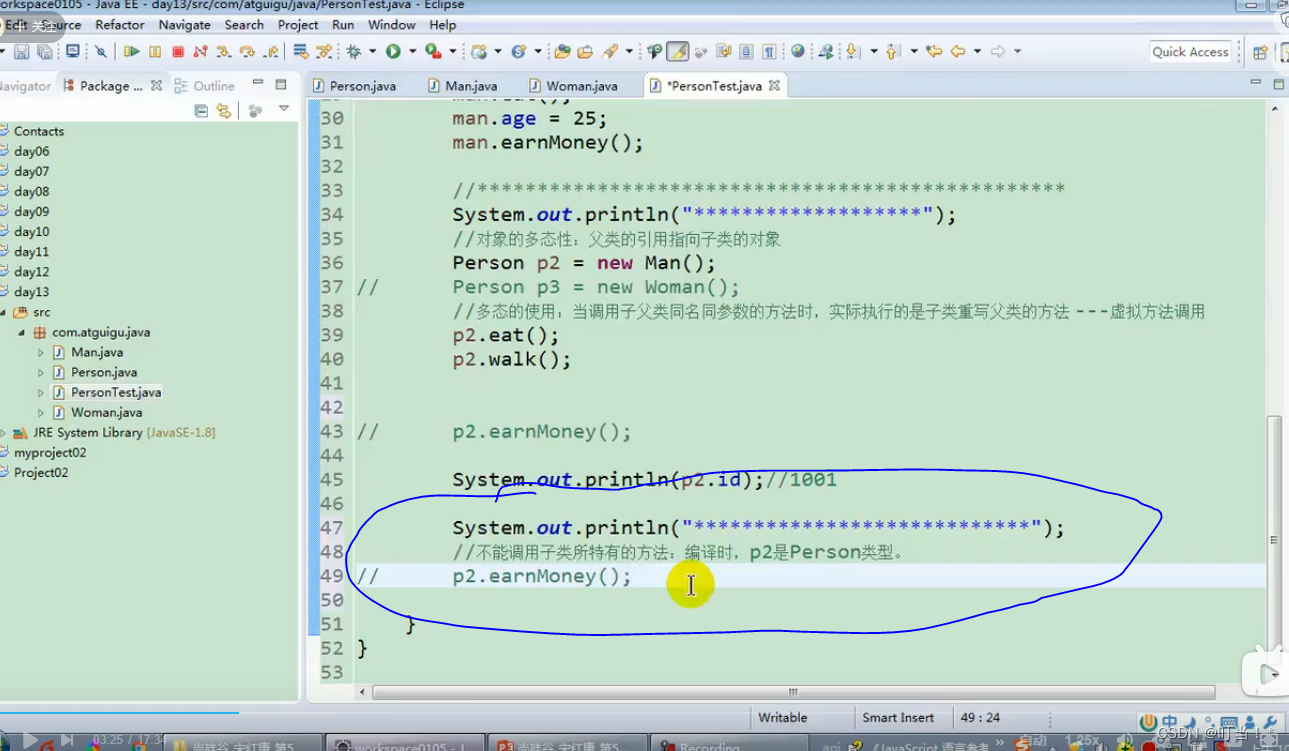
Task: Expand the Woman.java tree node
Action: [x=41, y=412]
